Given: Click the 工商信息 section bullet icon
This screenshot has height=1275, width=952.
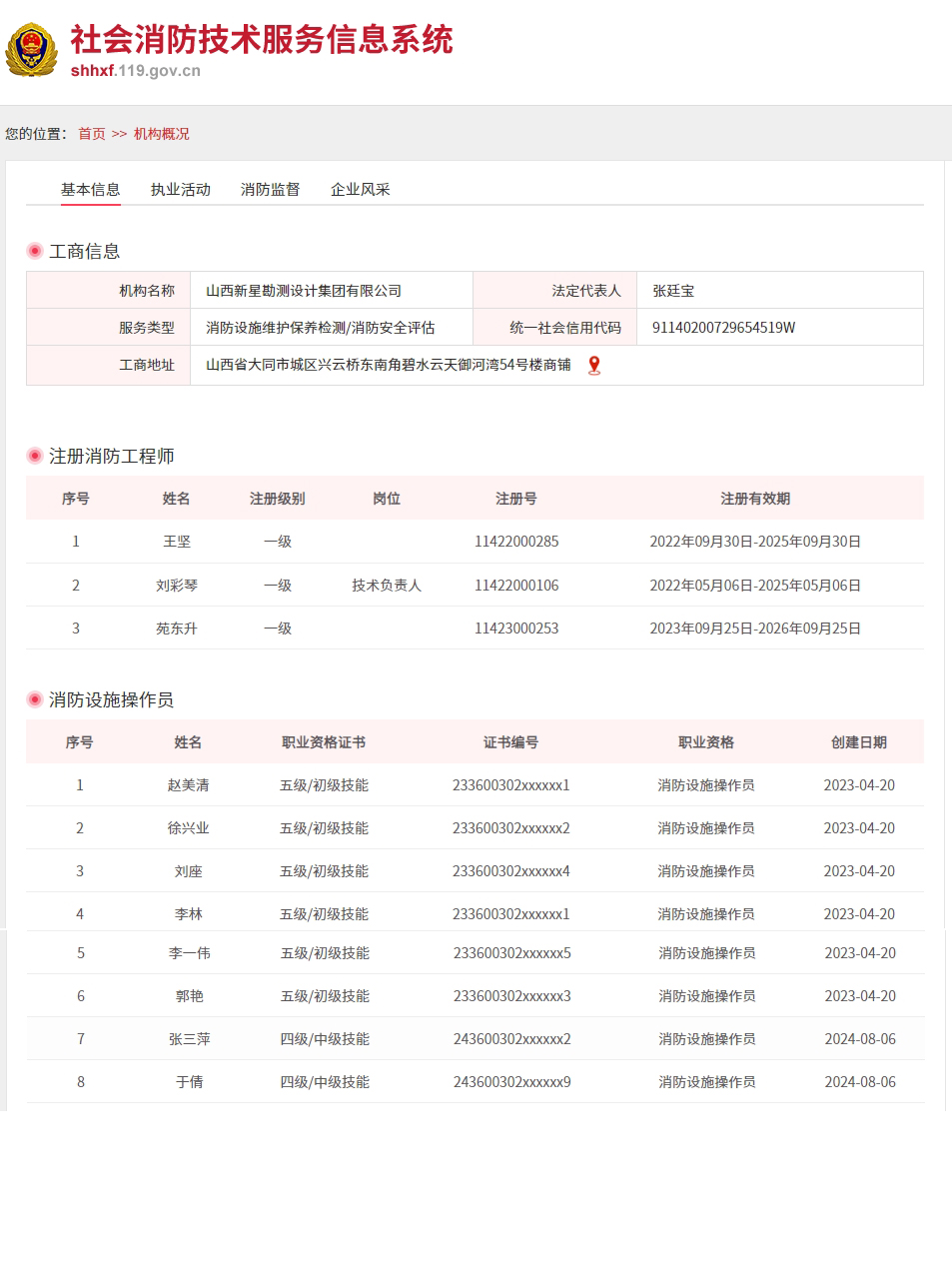Looking at the screenshot, I should point(35,251).
